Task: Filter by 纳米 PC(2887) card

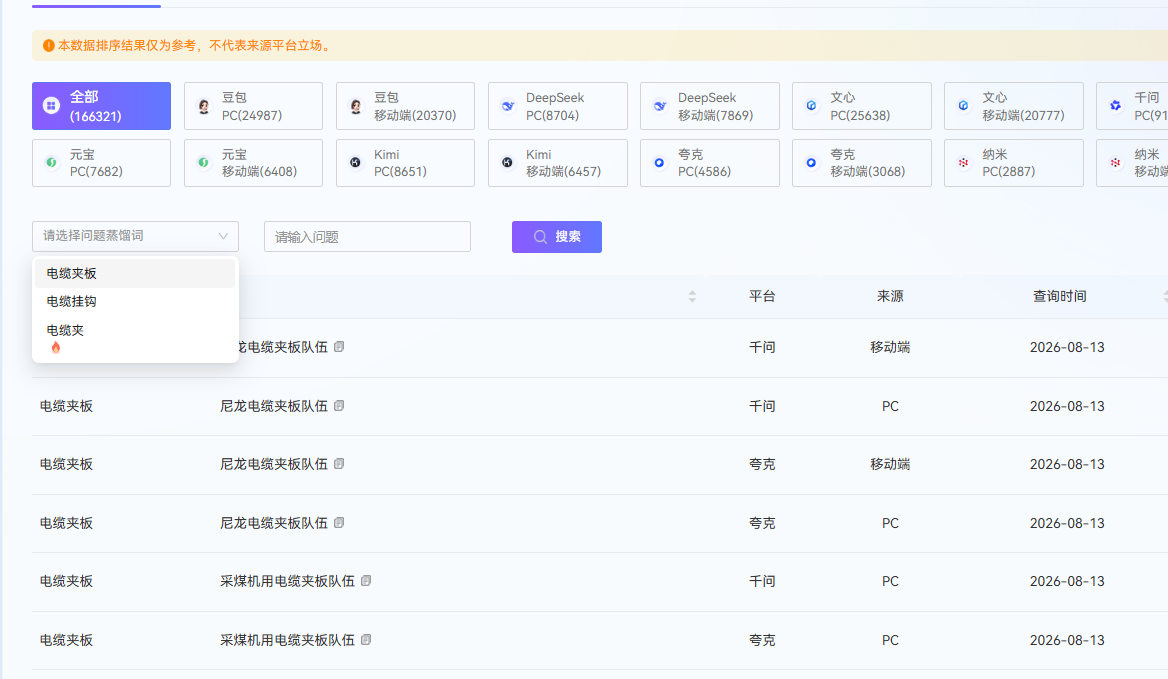Action: (1014, 163)
